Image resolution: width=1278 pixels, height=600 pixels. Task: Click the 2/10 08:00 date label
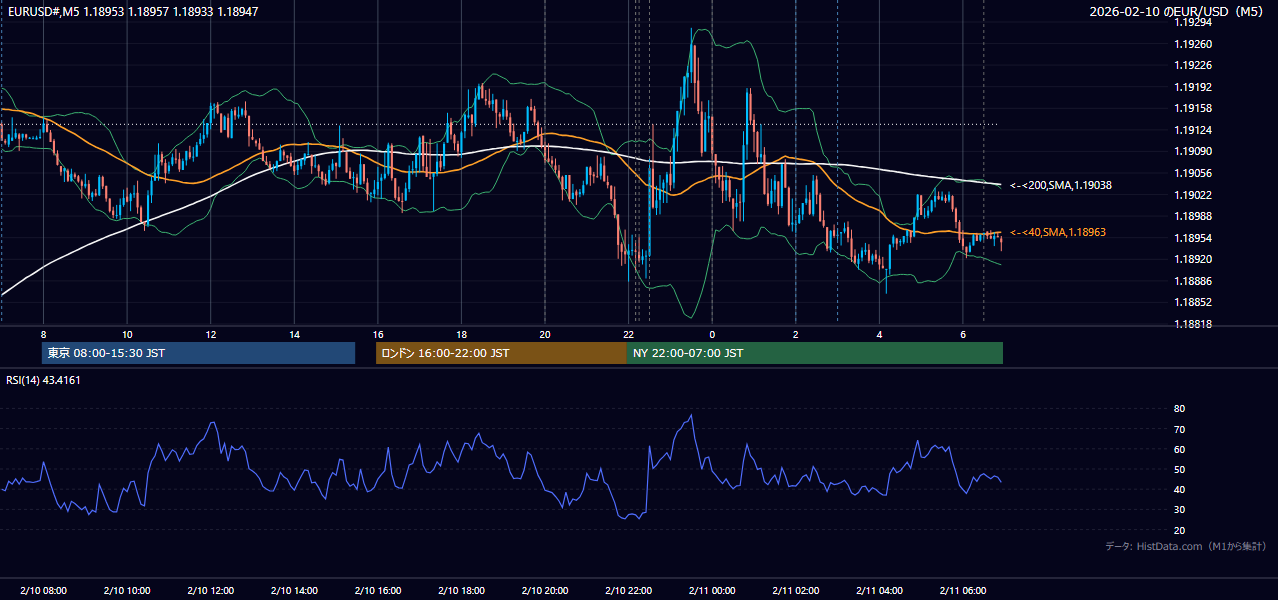(x=43, y=590)
